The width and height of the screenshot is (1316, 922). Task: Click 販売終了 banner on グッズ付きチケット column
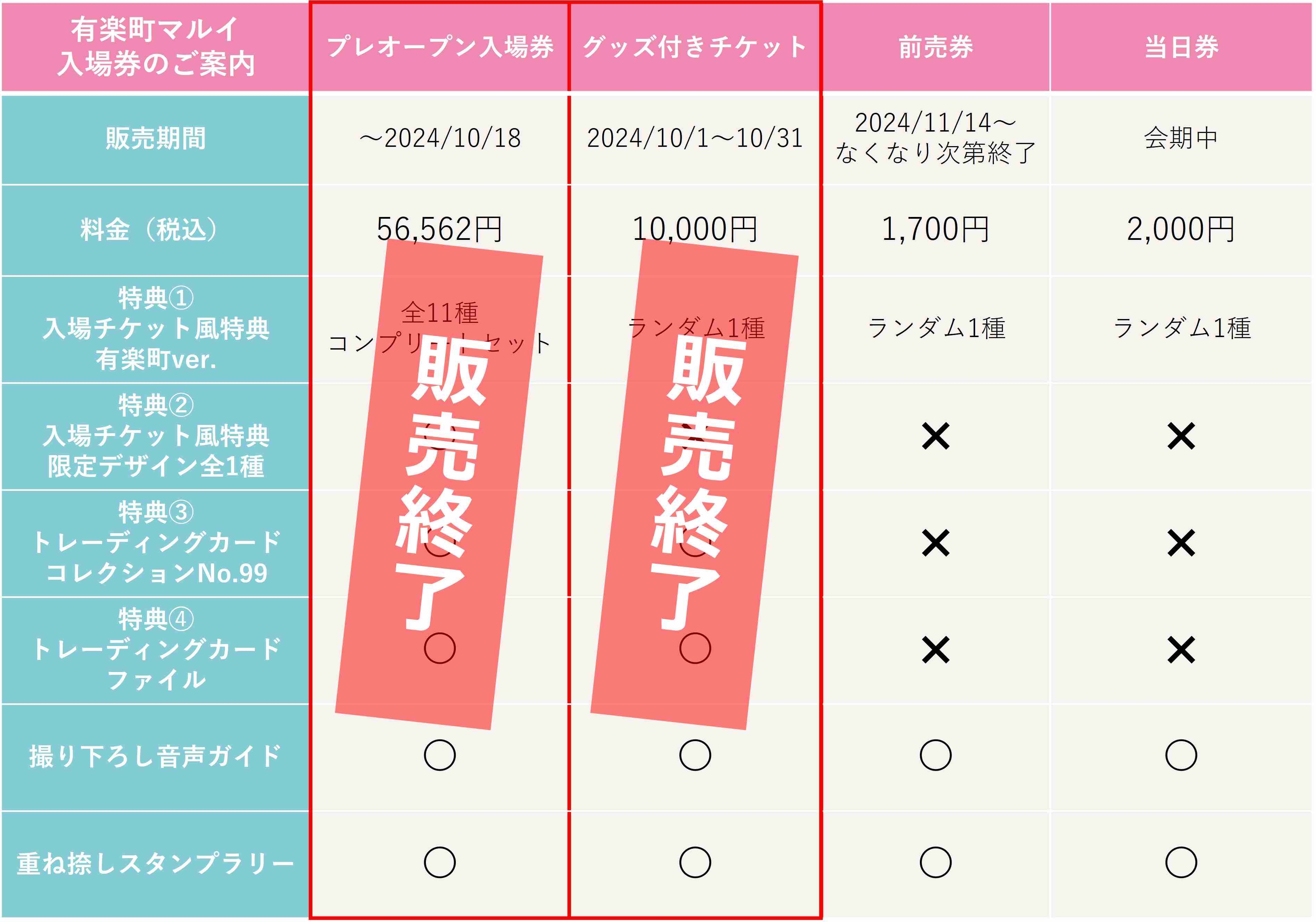tap(695, 484)
